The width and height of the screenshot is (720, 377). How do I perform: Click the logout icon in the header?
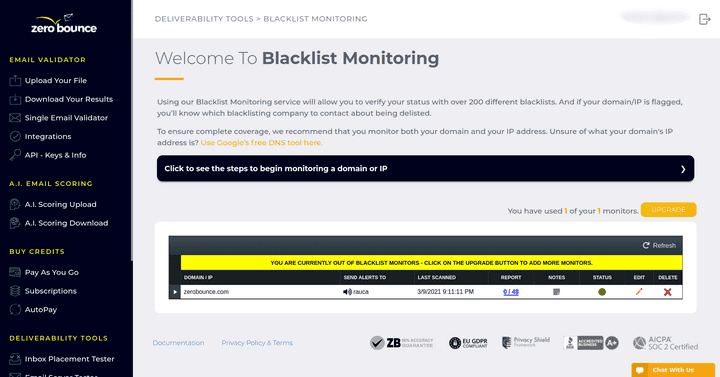coord(704,19)
